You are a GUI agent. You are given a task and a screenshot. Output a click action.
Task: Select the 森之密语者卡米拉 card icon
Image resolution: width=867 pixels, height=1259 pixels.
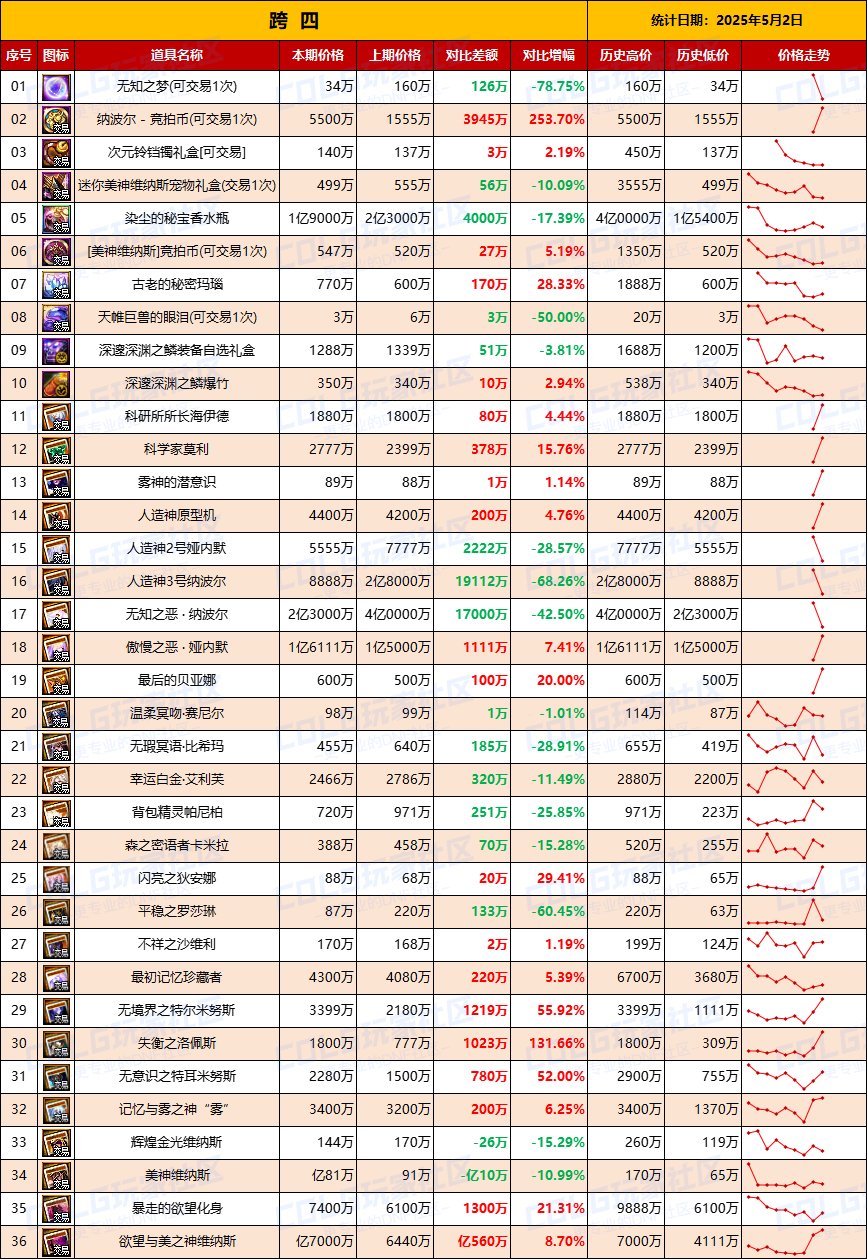click(56, 845)
